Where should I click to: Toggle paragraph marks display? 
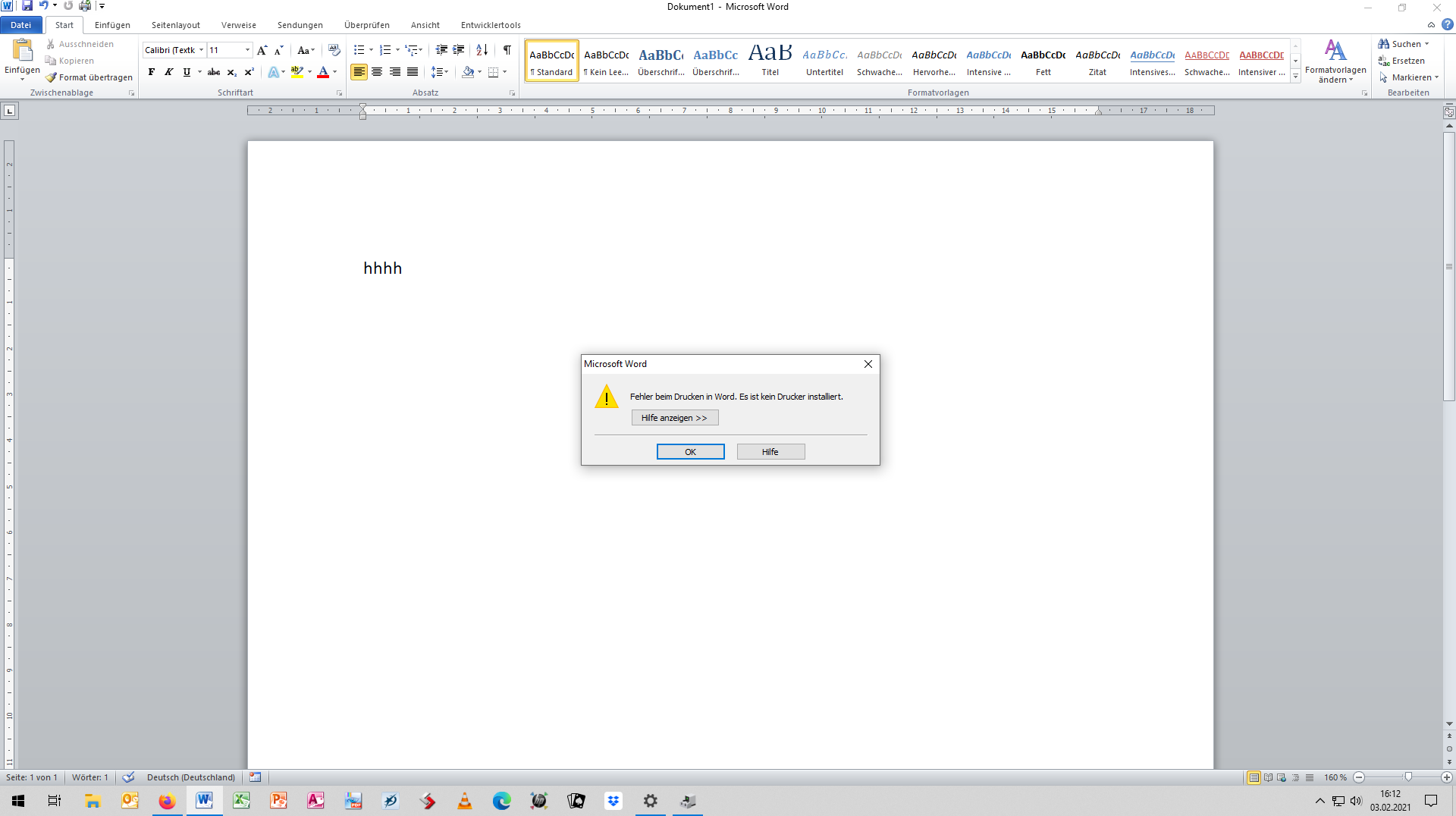[507, 50]
